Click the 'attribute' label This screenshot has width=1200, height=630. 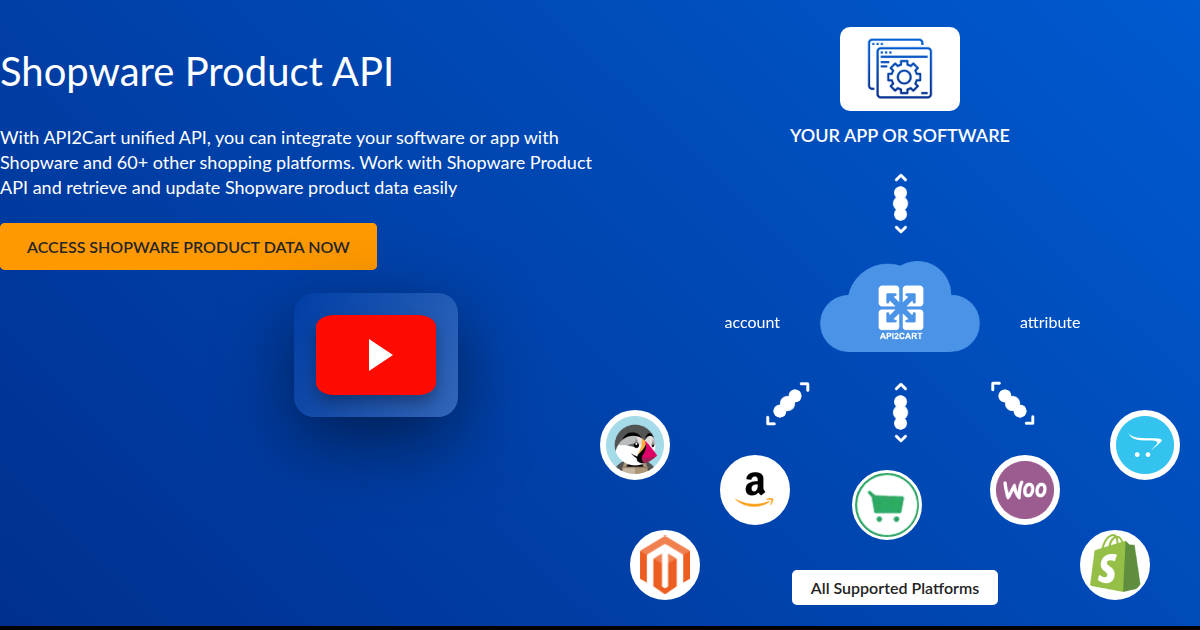point(1050,322)
